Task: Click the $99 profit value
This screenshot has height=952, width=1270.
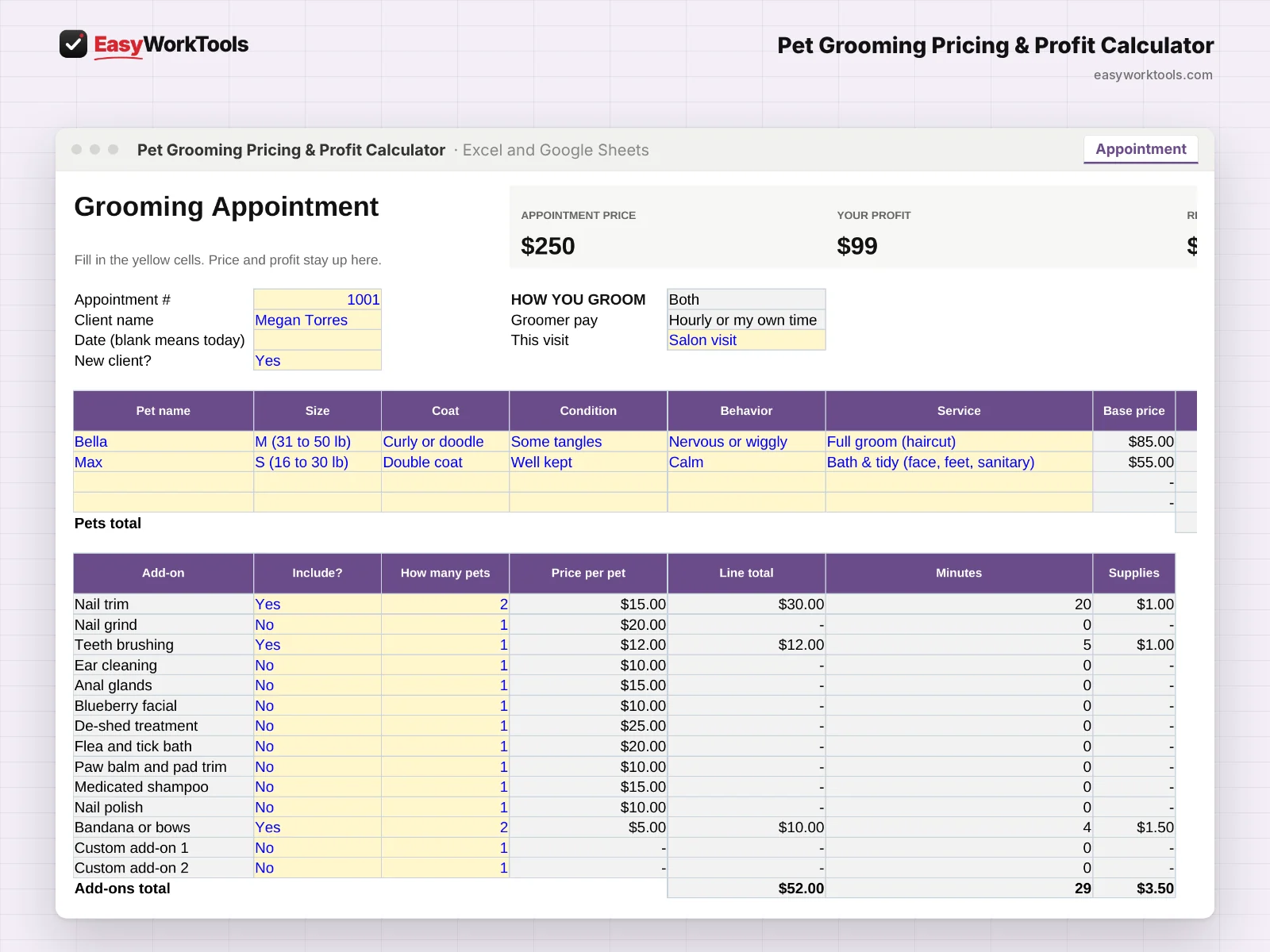Action: 857,246
